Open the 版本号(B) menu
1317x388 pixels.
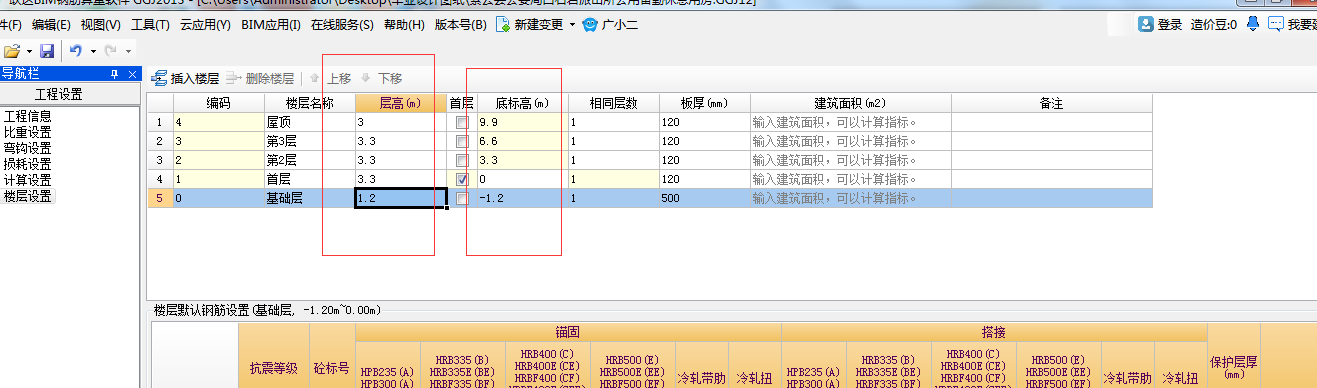click(x=461, y=24)
